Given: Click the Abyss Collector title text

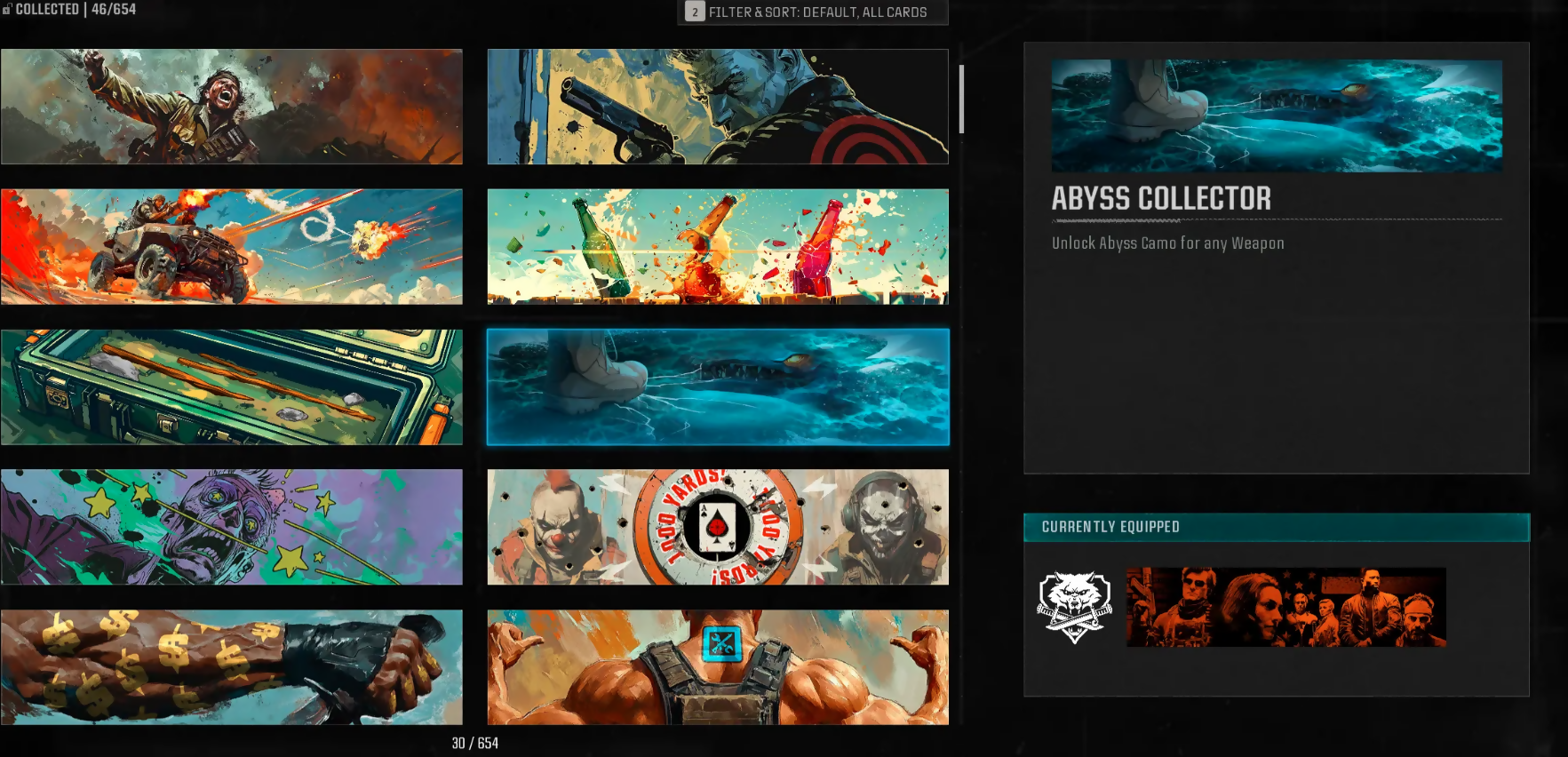Looking at the screenshot, I should [1161, 198].
